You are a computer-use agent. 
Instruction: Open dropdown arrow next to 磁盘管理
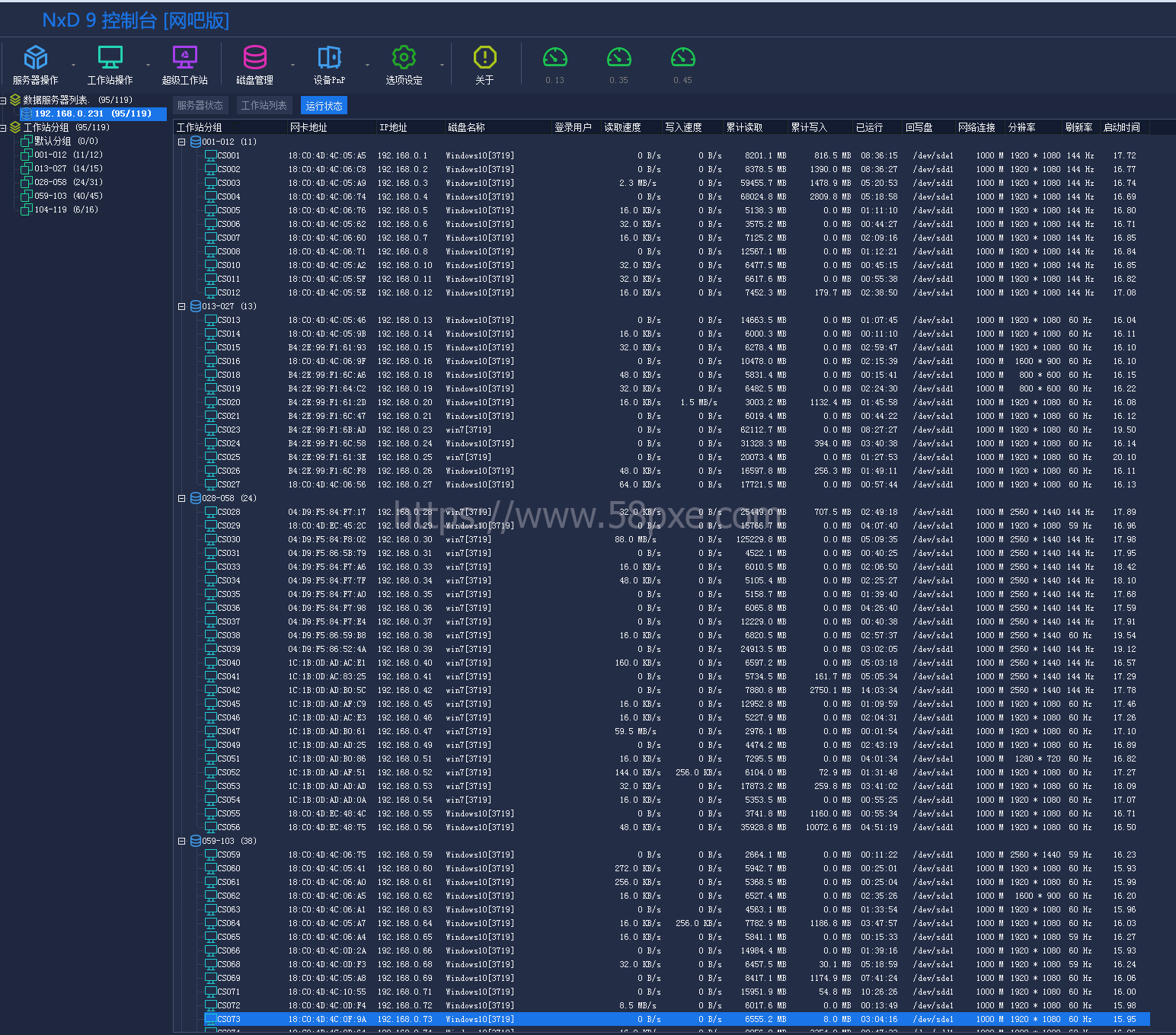[x=292, y=65]
